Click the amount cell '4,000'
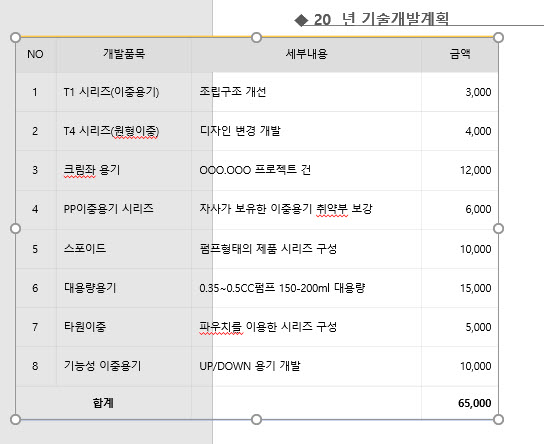 tap(460, 131)
